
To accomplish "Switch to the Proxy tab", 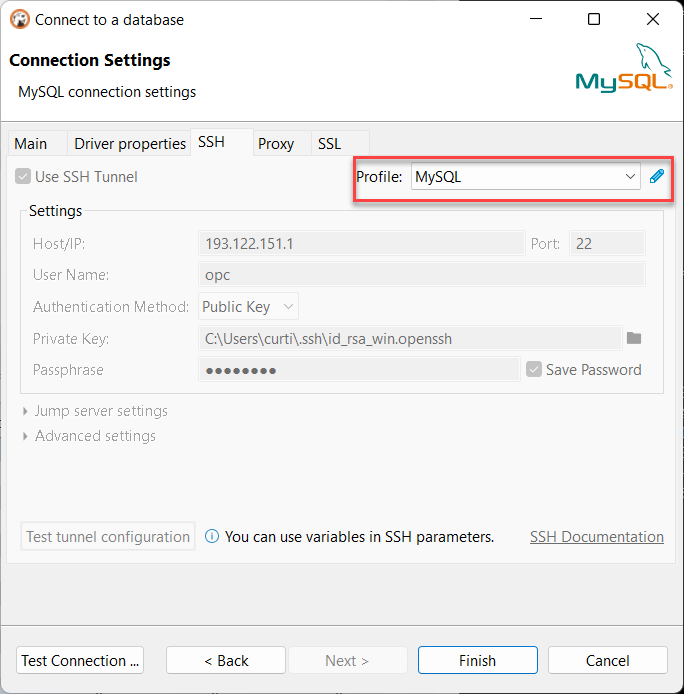I will [x=276, y=144].
